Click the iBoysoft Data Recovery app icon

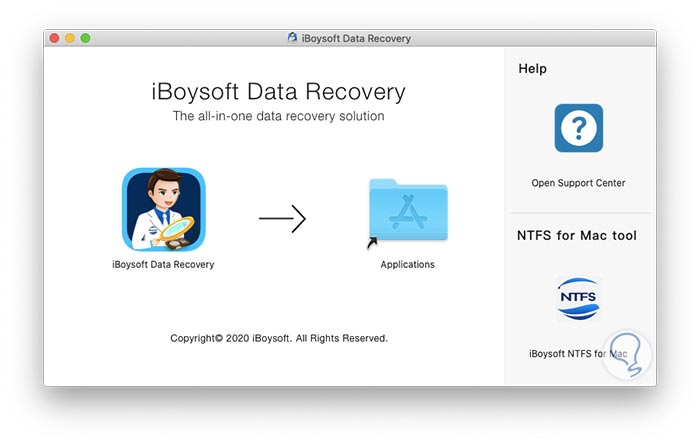[163, 209]
